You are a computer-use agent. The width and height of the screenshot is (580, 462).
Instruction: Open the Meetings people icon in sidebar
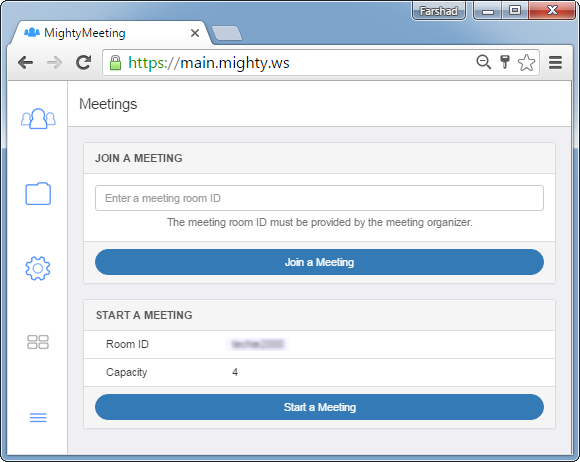[x=38, y=118]
